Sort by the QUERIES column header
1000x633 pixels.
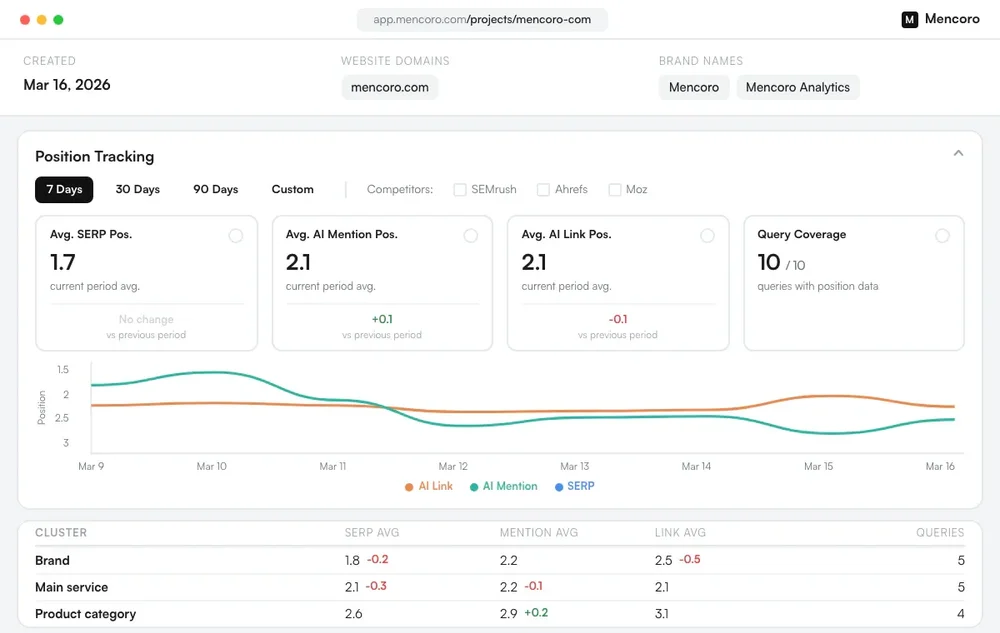(940, 532)
